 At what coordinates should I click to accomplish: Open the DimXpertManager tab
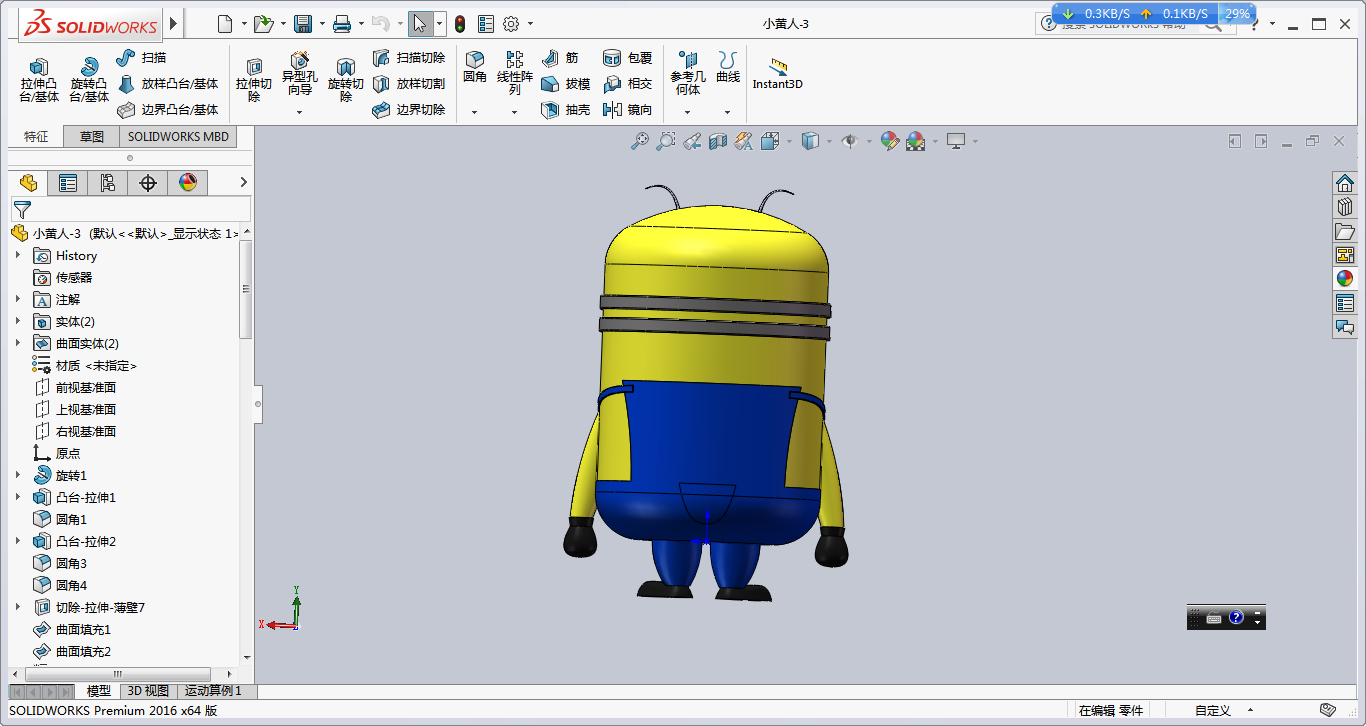point(148,182)
